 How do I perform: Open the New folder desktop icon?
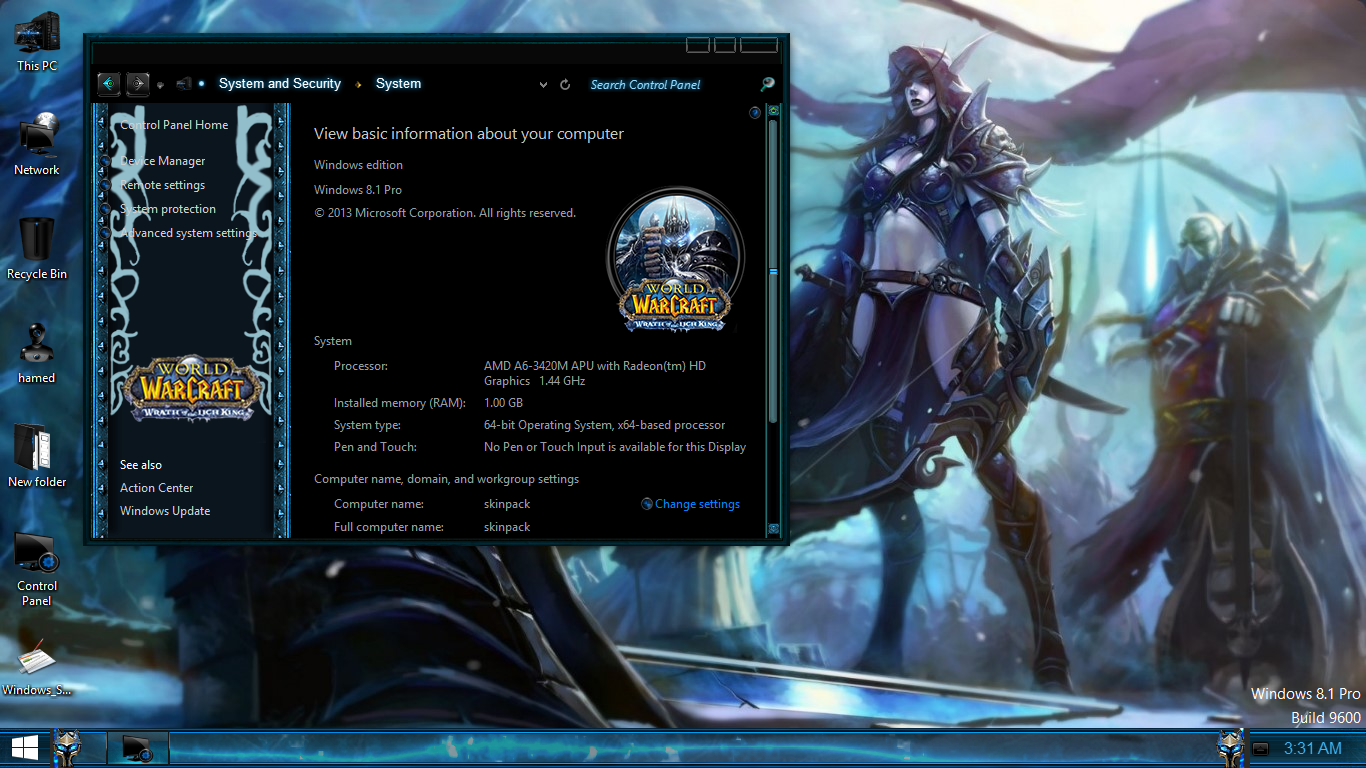tap(37, 456)
